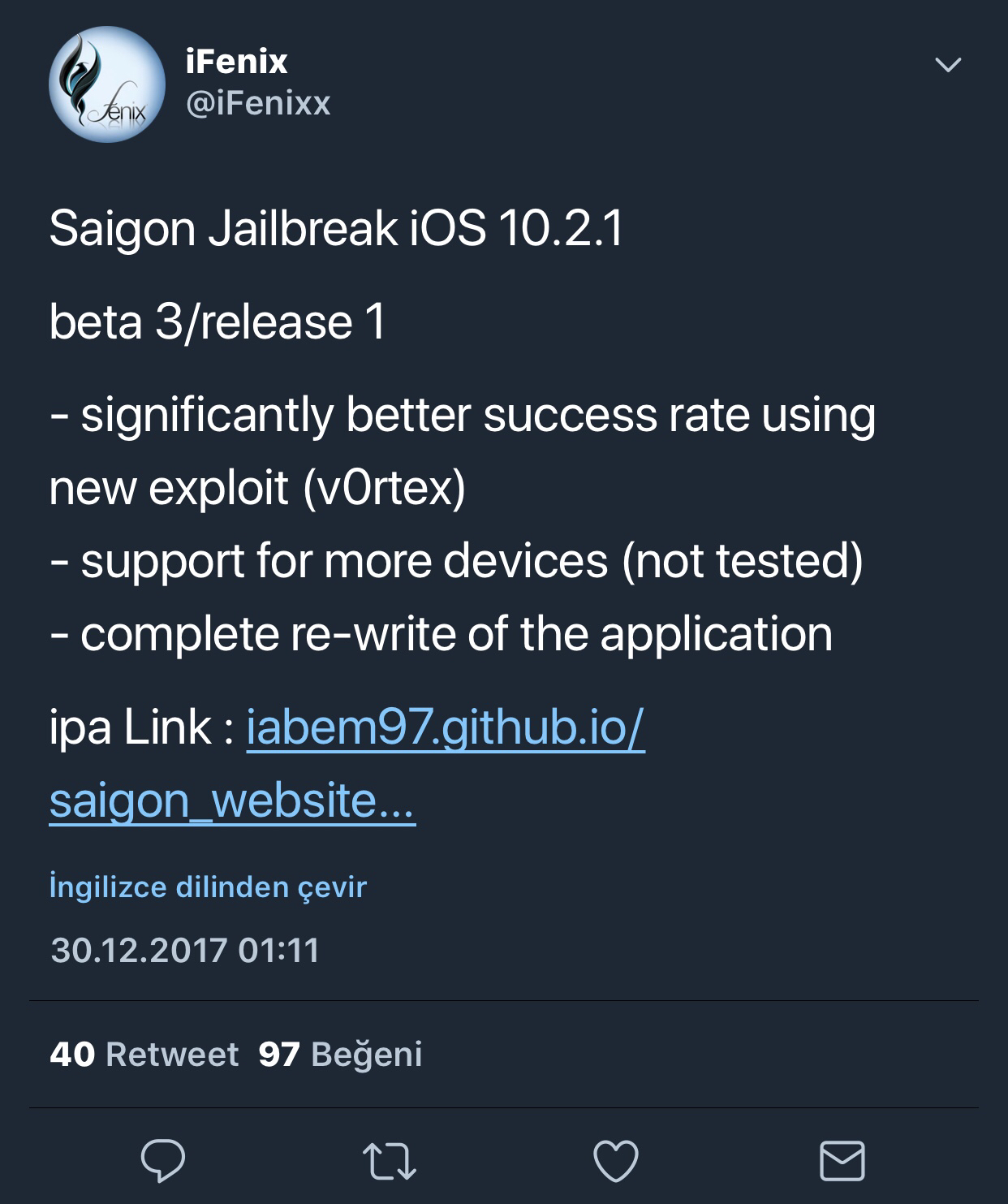Tap the new exploit (v0rtex) text
The image size is (1008, 1204).
tap(257, 488)
